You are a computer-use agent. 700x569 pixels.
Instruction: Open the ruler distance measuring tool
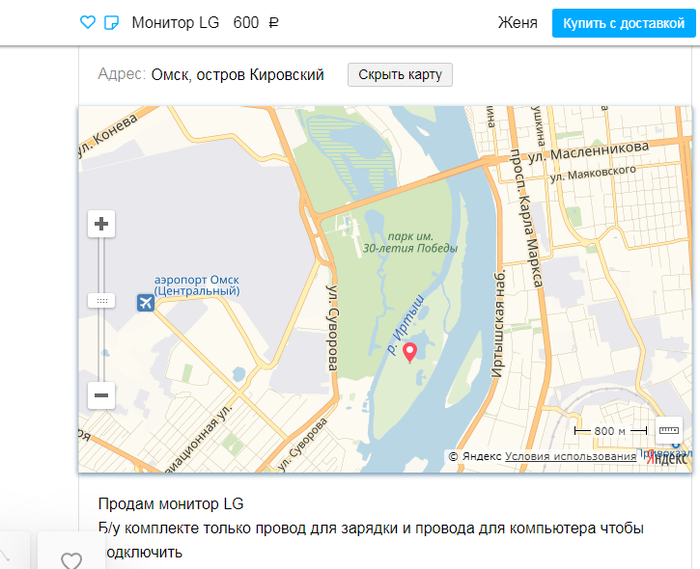[669, 430]
